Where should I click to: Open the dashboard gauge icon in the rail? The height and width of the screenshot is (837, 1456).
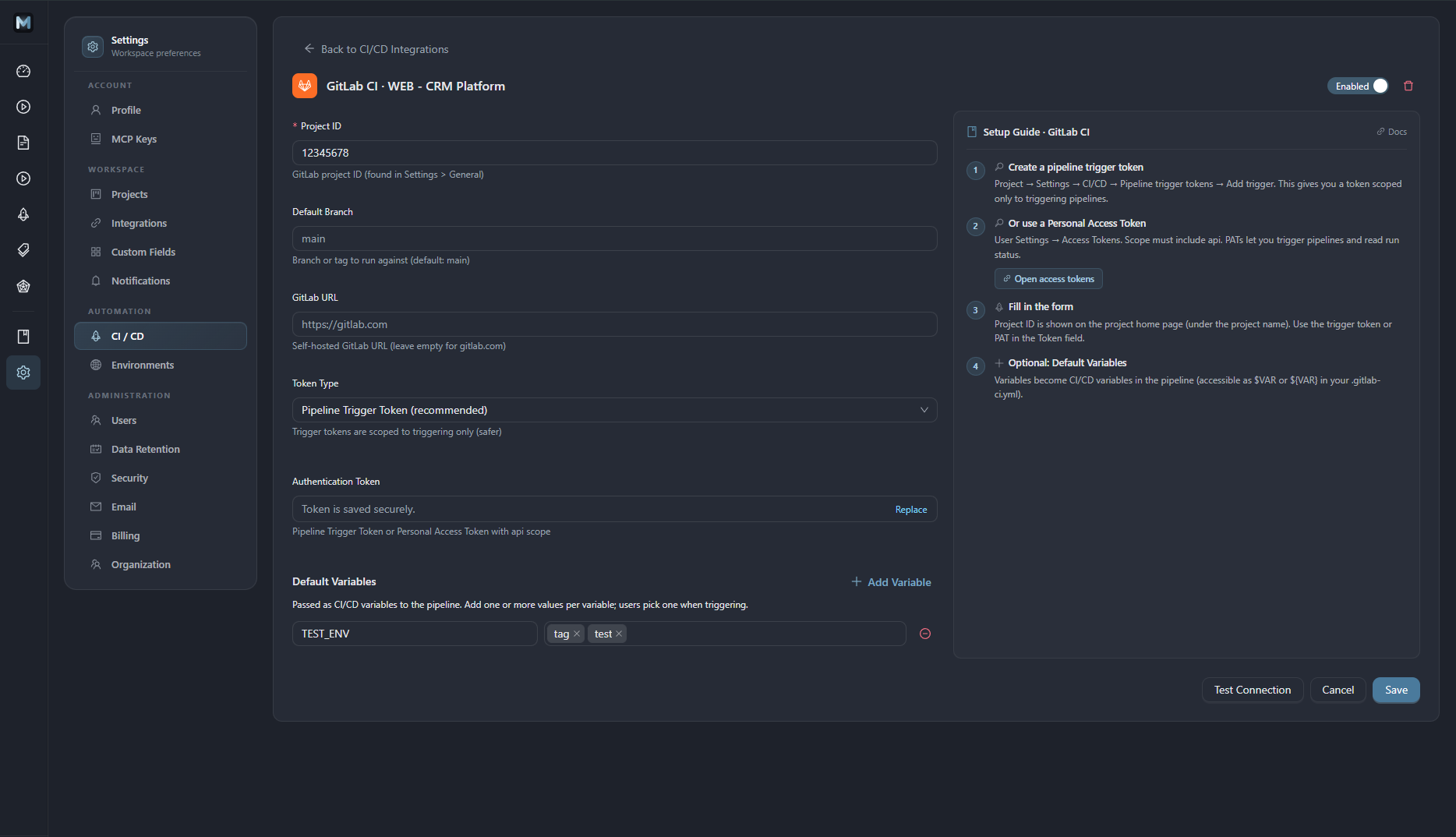[x=23, y=71]
